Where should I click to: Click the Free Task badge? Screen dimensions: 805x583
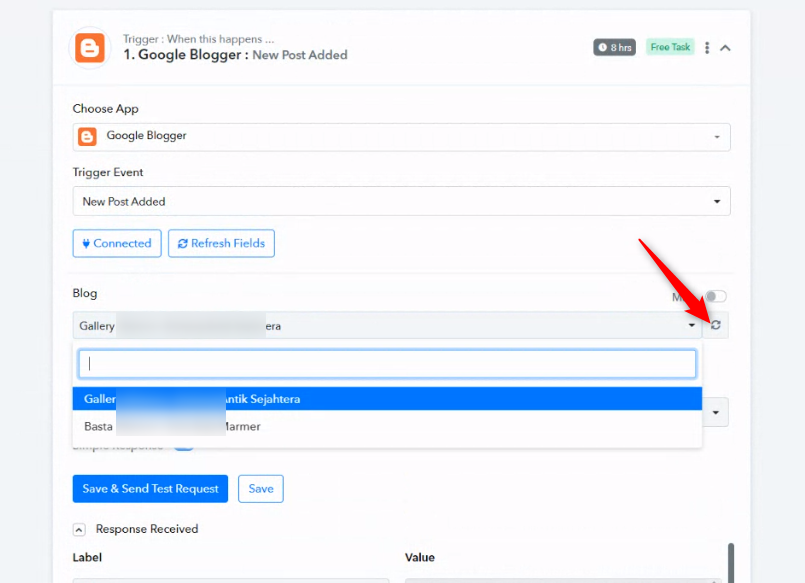click(670, 47)
